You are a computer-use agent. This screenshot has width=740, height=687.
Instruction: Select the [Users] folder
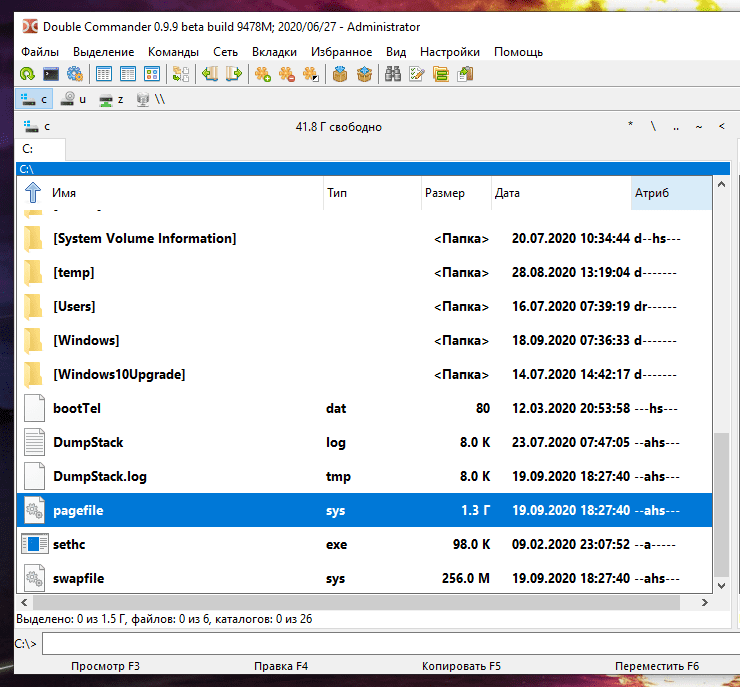click(364, 306)
